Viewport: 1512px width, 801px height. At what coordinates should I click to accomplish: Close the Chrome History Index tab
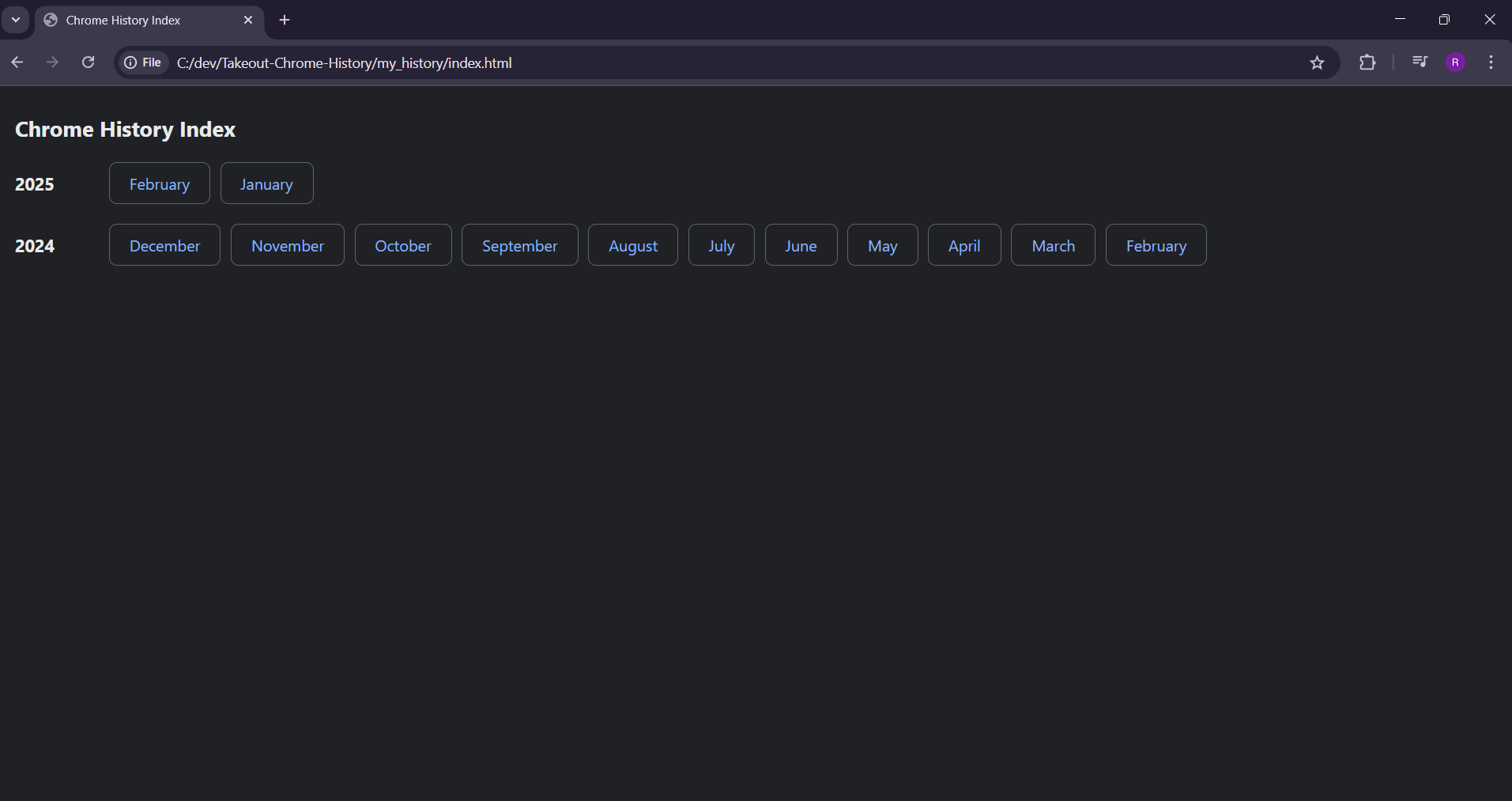point(248,20)
